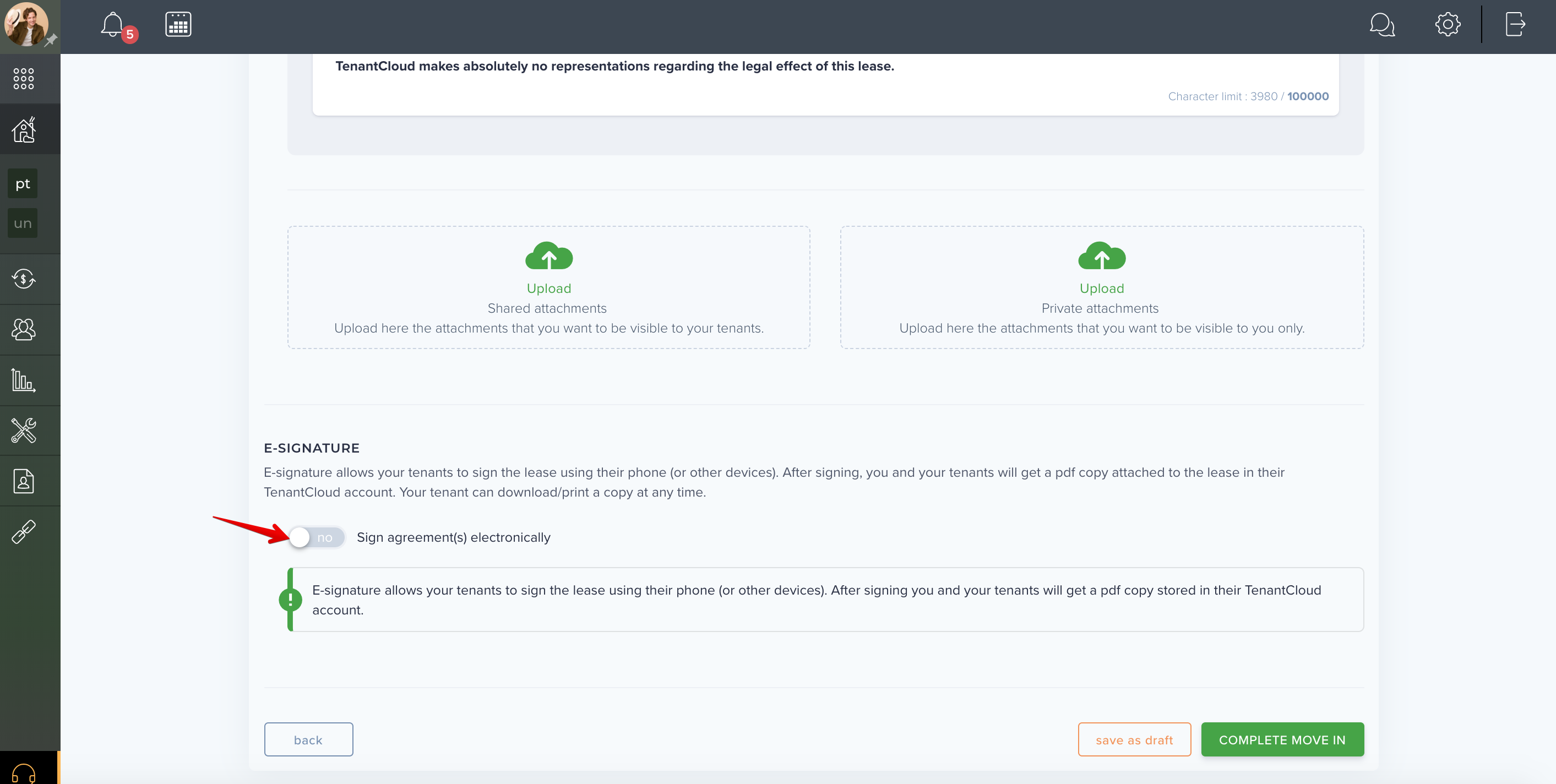
Task: Click save as draft button
Action: click(1134, 740)
